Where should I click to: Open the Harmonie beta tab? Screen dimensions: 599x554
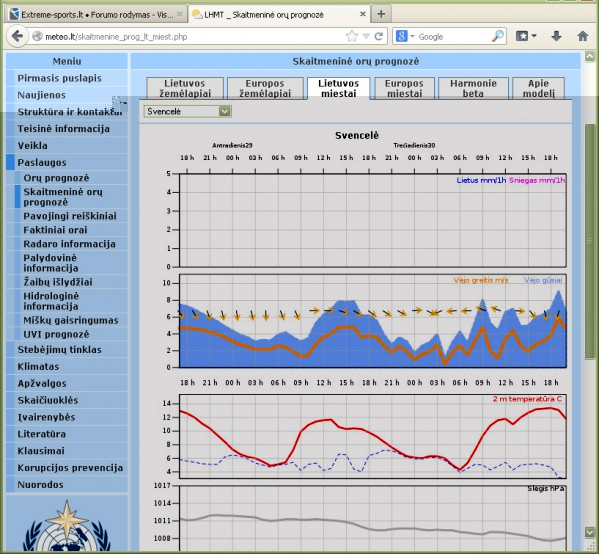[473, 88]
